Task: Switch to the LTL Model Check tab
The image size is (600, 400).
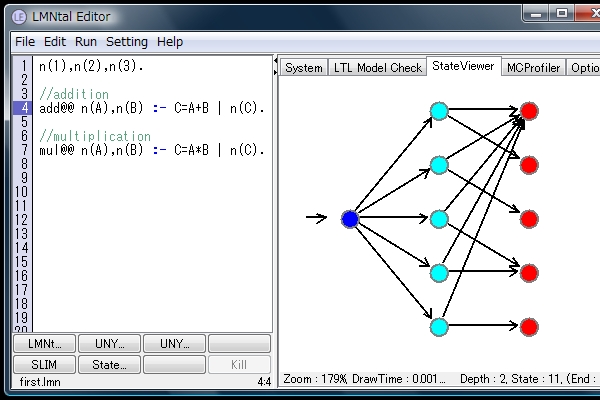Action: 377,67
